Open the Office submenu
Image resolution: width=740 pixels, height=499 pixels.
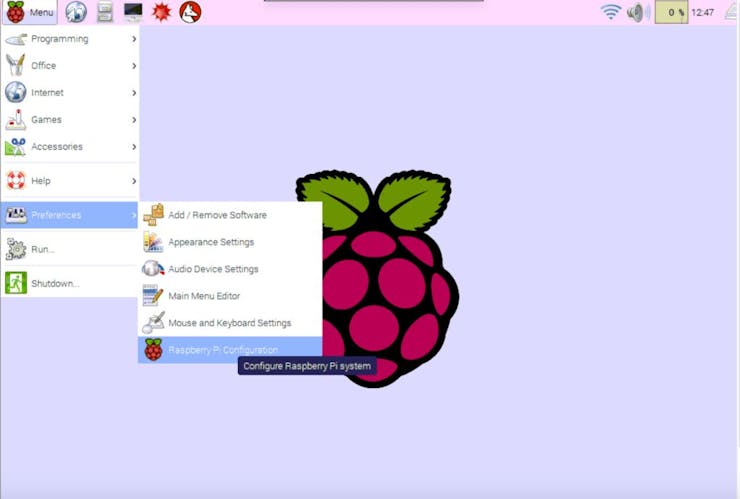click(x=70, y=66)
